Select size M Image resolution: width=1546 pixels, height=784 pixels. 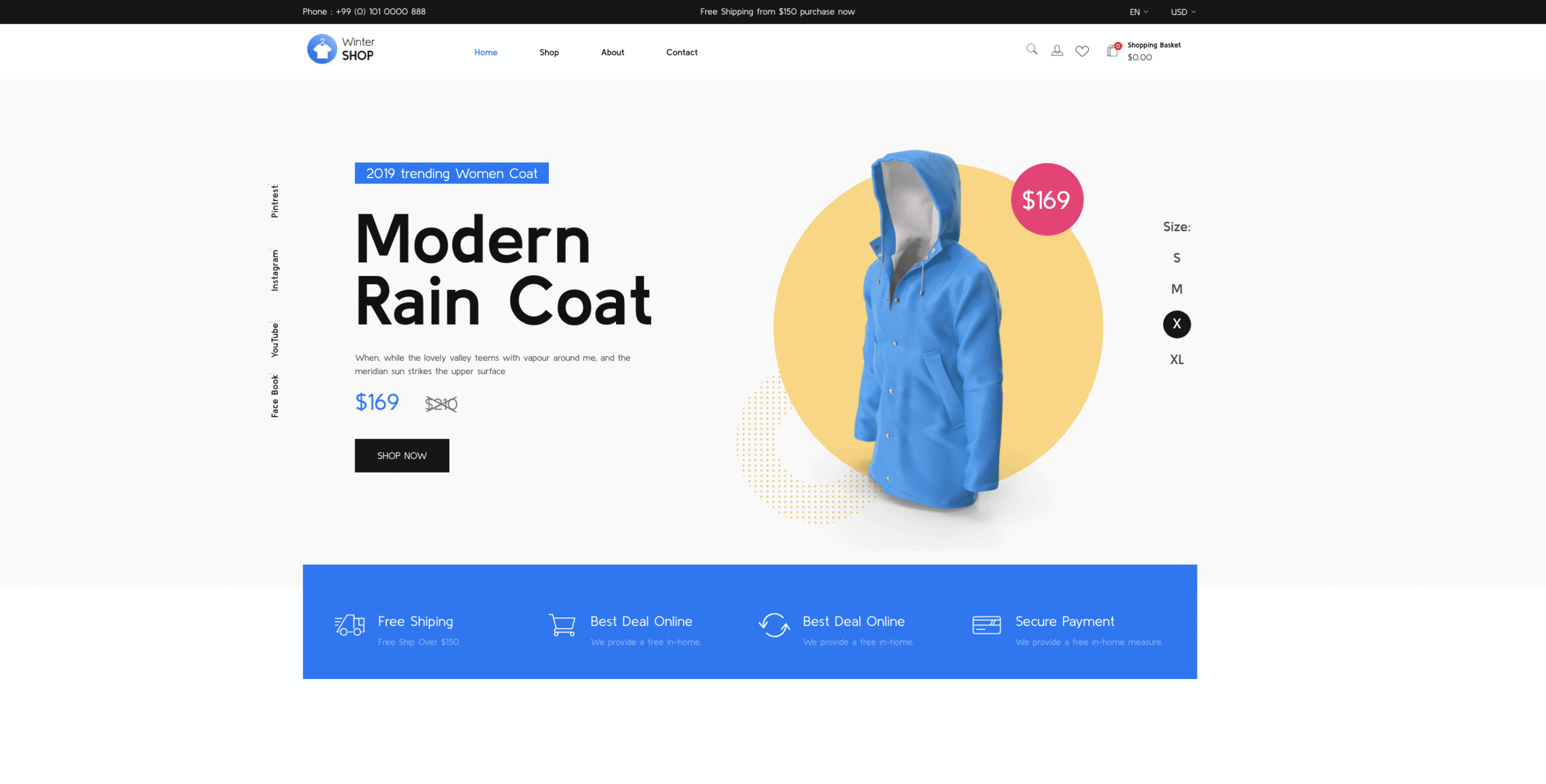[1176, 289]
